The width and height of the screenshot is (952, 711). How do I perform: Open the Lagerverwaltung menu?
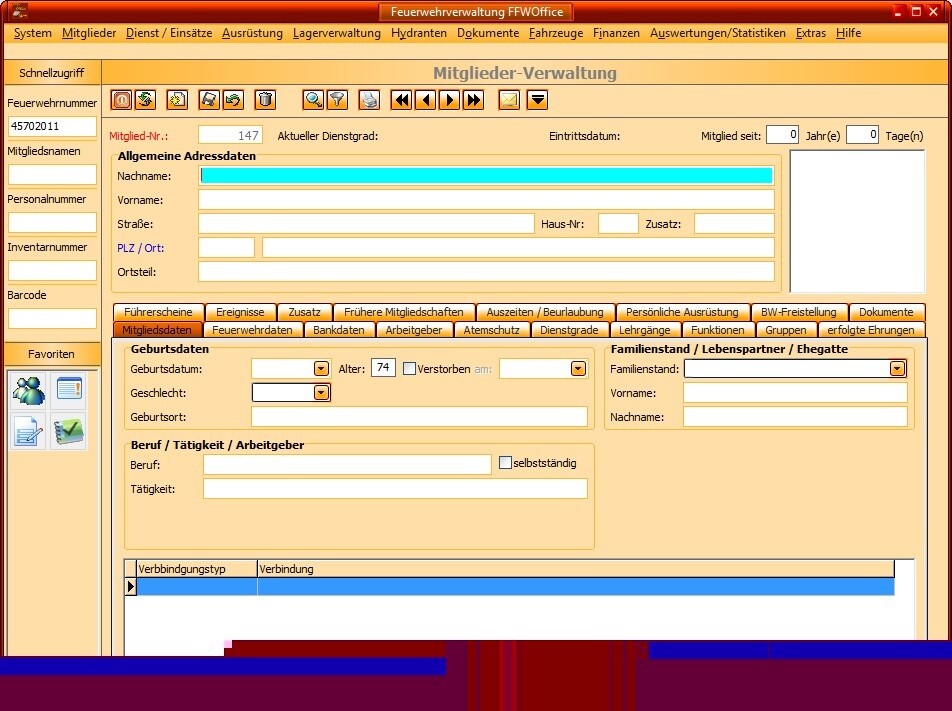coord(336,33)
